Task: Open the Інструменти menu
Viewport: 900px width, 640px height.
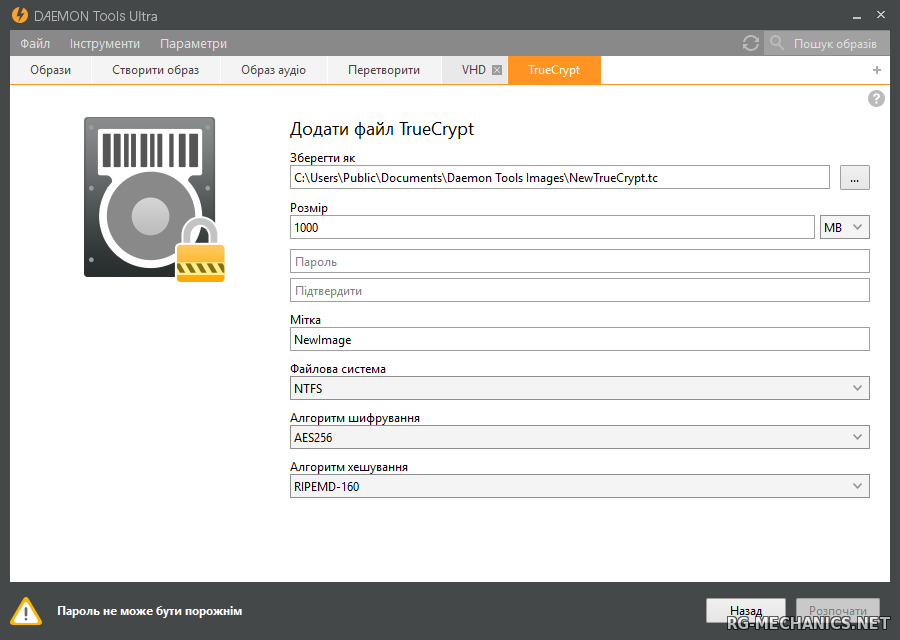Action: pos(105,43)
